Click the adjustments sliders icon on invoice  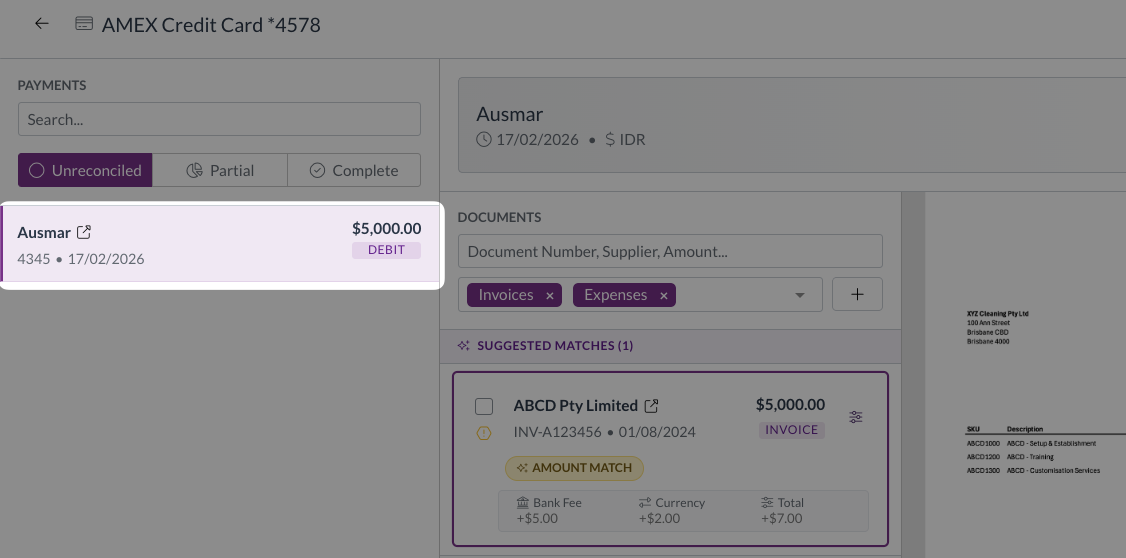point(856,417)
